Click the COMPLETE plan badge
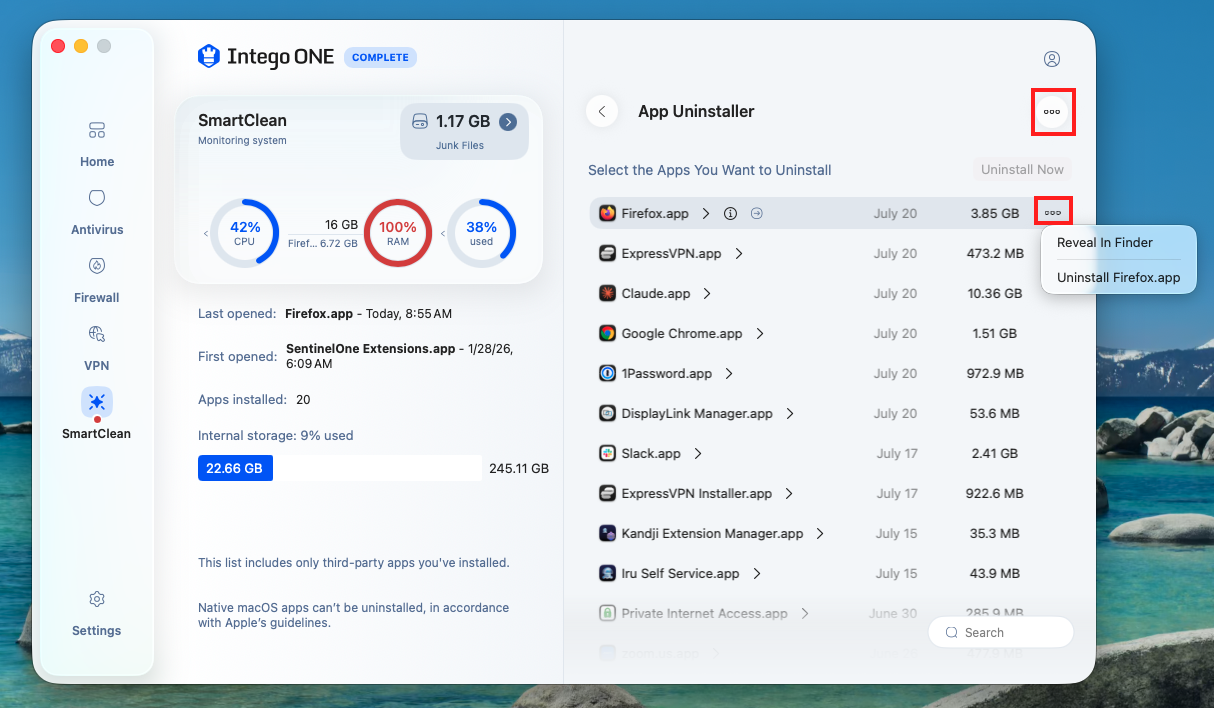1214x708 pixels. click(x=380, y=57)
